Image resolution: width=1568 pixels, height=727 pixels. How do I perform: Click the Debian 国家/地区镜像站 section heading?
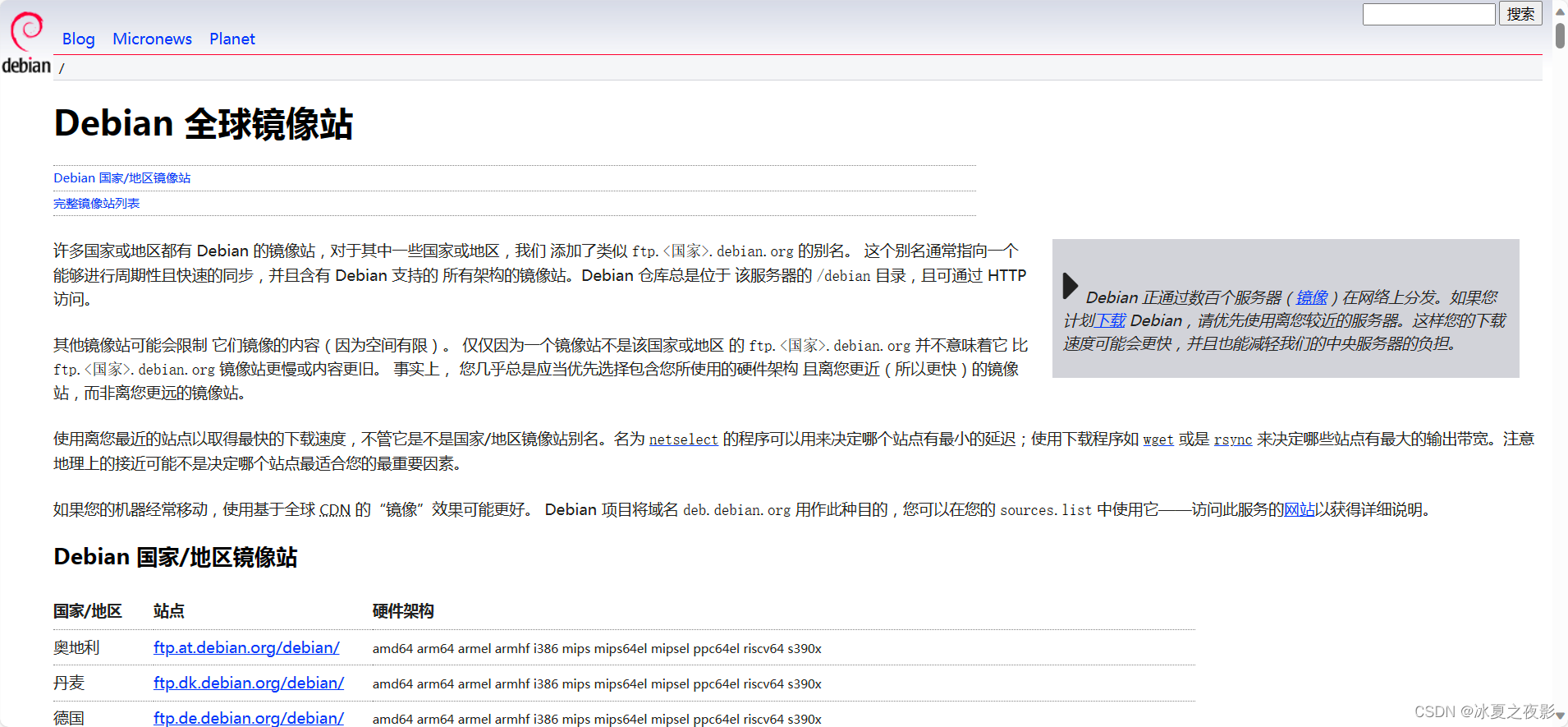(x=176, y=557)
